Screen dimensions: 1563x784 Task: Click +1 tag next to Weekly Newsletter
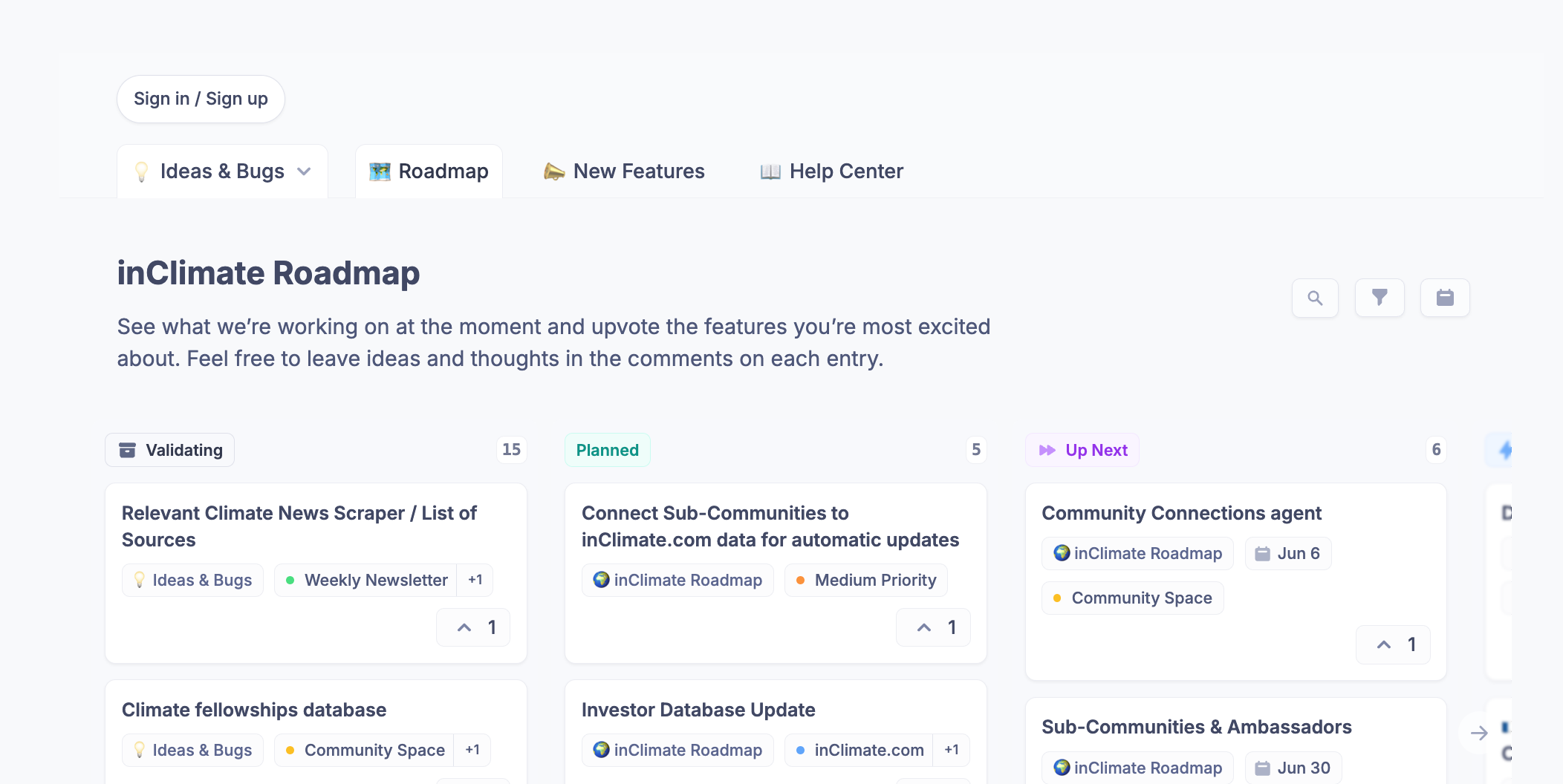475,580
